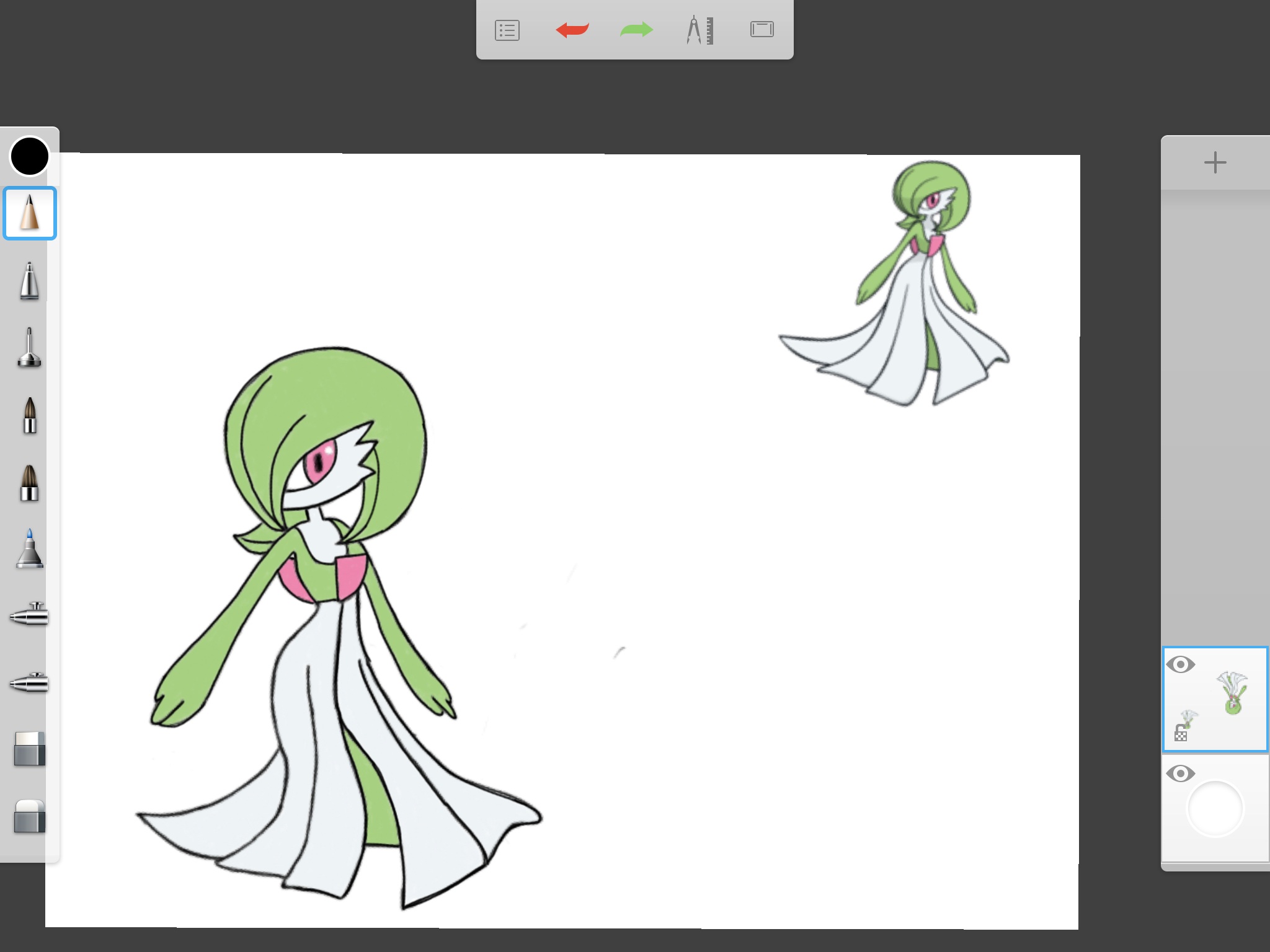Select the blue-tipped marker tool
This screenshot has width=1270, height=952.
click(x=30, y=549)
